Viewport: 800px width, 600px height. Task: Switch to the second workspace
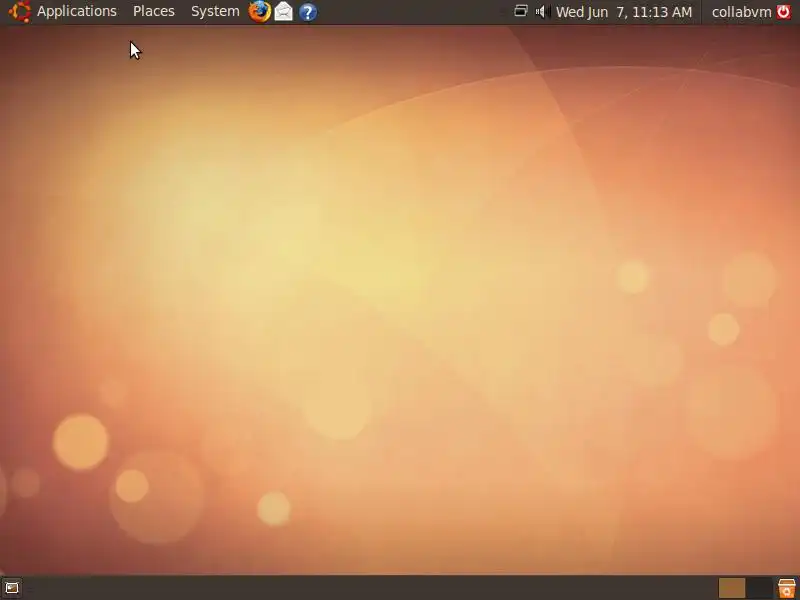[x=759, y=588]
